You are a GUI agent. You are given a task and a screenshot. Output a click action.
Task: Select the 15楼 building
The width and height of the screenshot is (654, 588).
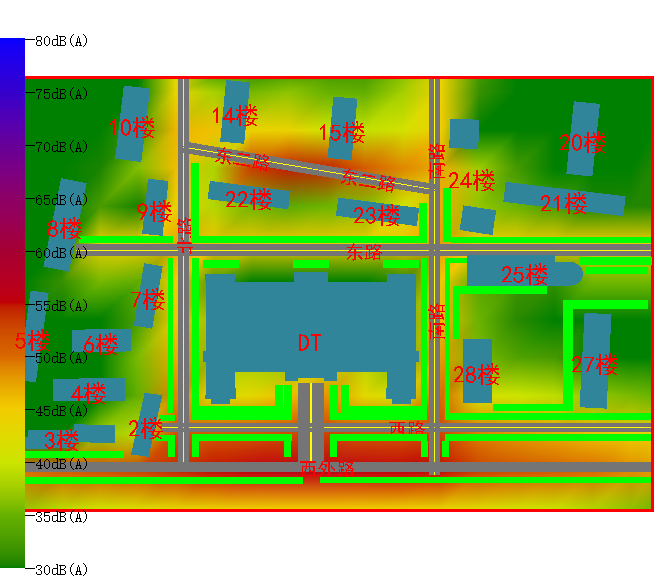click(343, 129)
